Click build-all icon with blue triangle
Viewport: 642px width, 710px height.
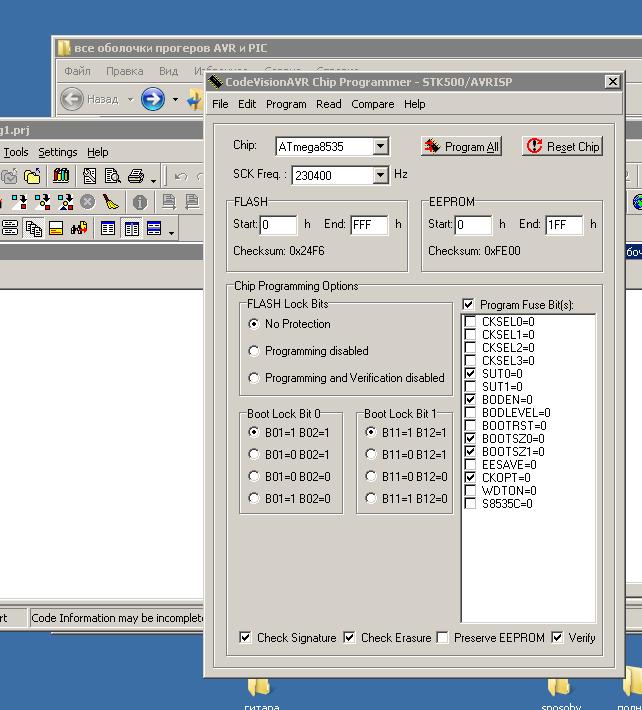coord(65,202)
